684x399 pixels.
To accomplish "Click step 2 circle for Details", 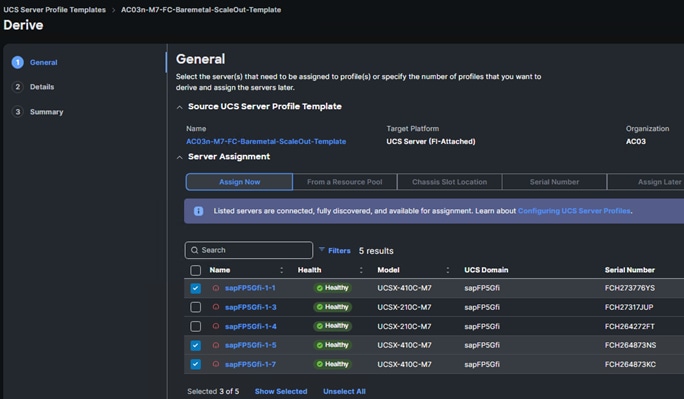I will click(x=17, y=87).
